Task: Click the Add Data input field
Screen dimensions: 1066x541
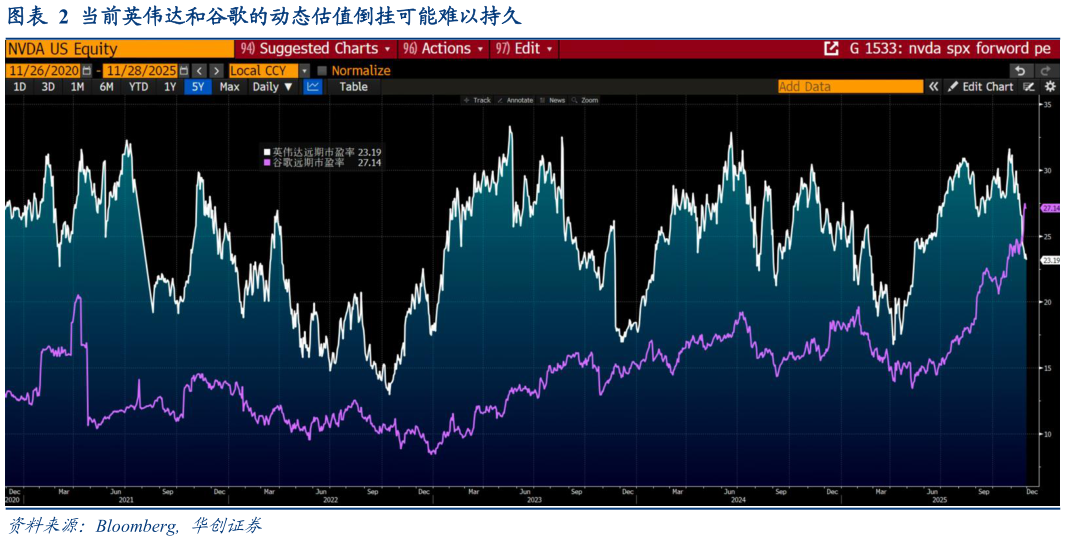Action: pos(849,87)
